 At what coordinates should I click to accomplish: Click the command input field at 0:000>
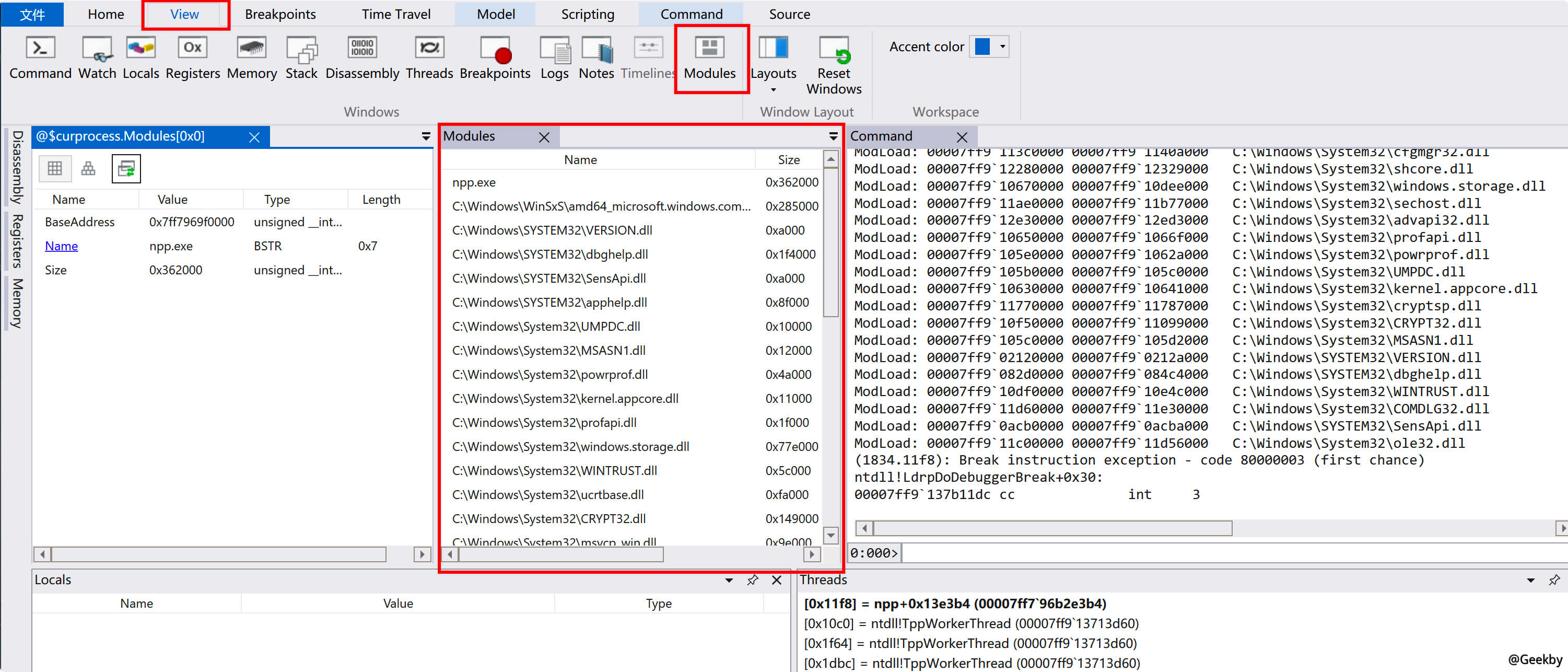pos(1233,553)
